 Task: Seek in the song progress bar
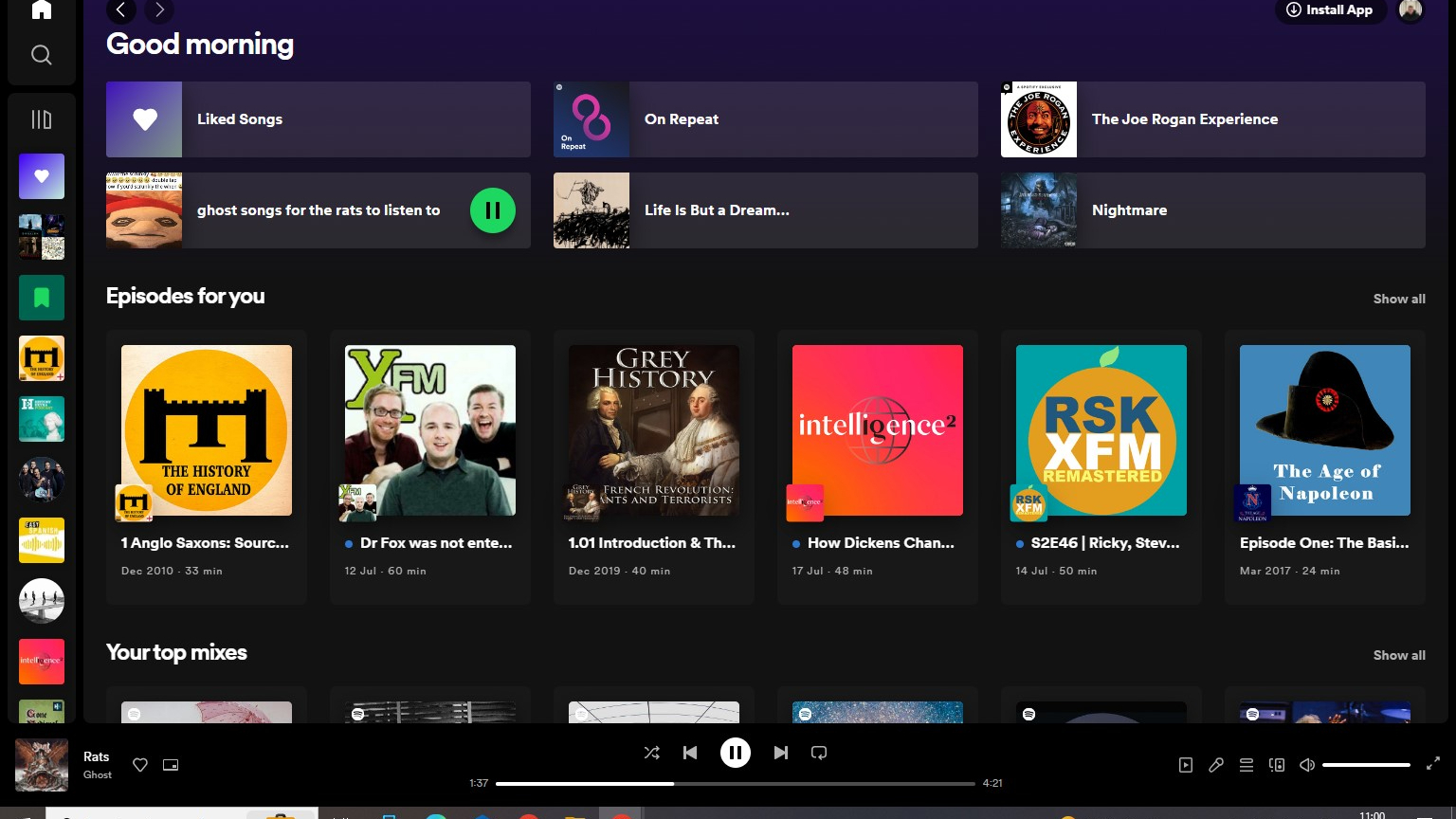click(736, 784)
